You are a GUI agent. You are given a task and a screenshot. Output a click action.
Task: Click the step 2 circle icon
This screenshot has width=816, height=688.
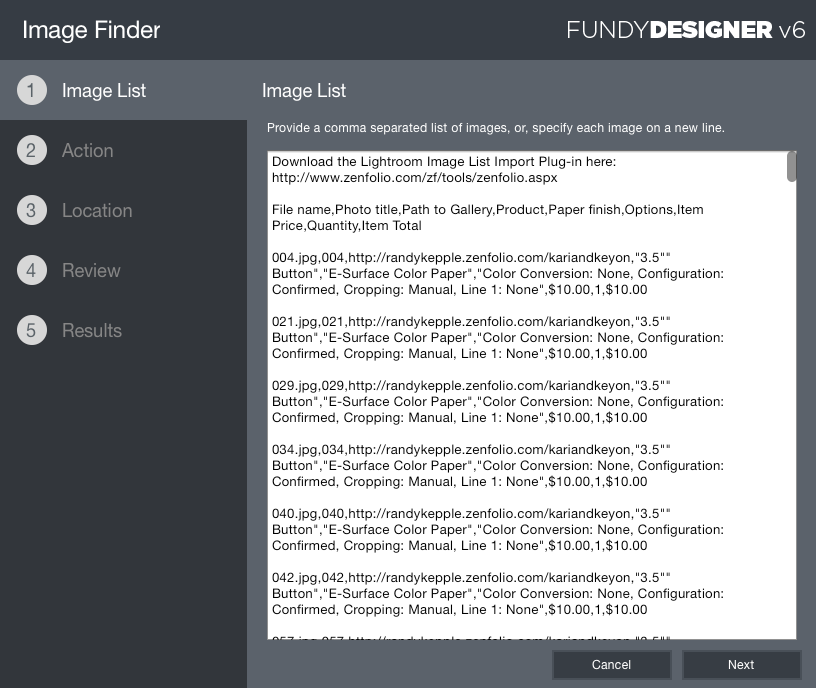pyautogui.click(x=32, y=150)
